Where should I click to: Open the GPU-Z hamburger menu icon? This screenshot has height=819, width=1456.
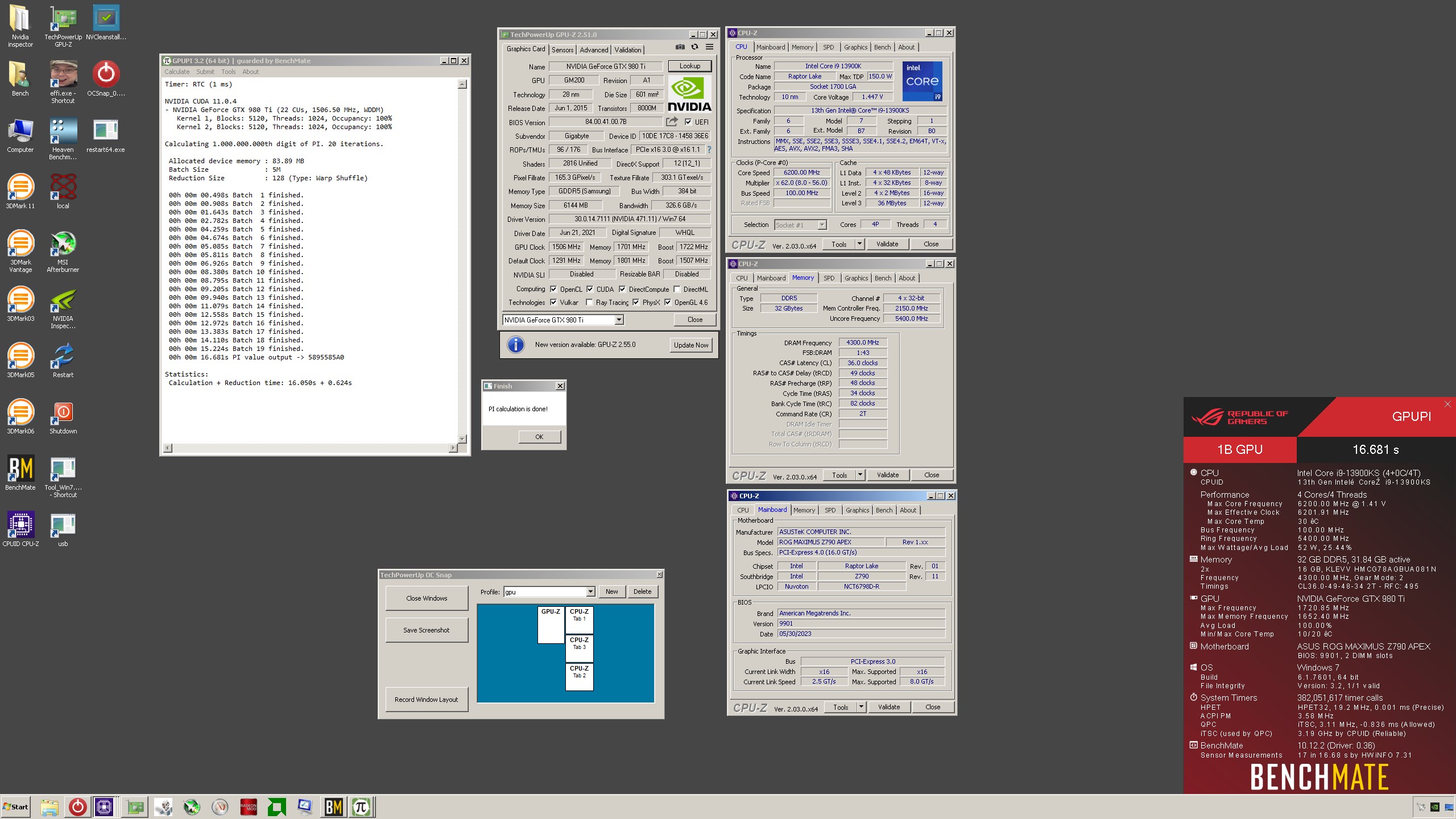(709, 47)
